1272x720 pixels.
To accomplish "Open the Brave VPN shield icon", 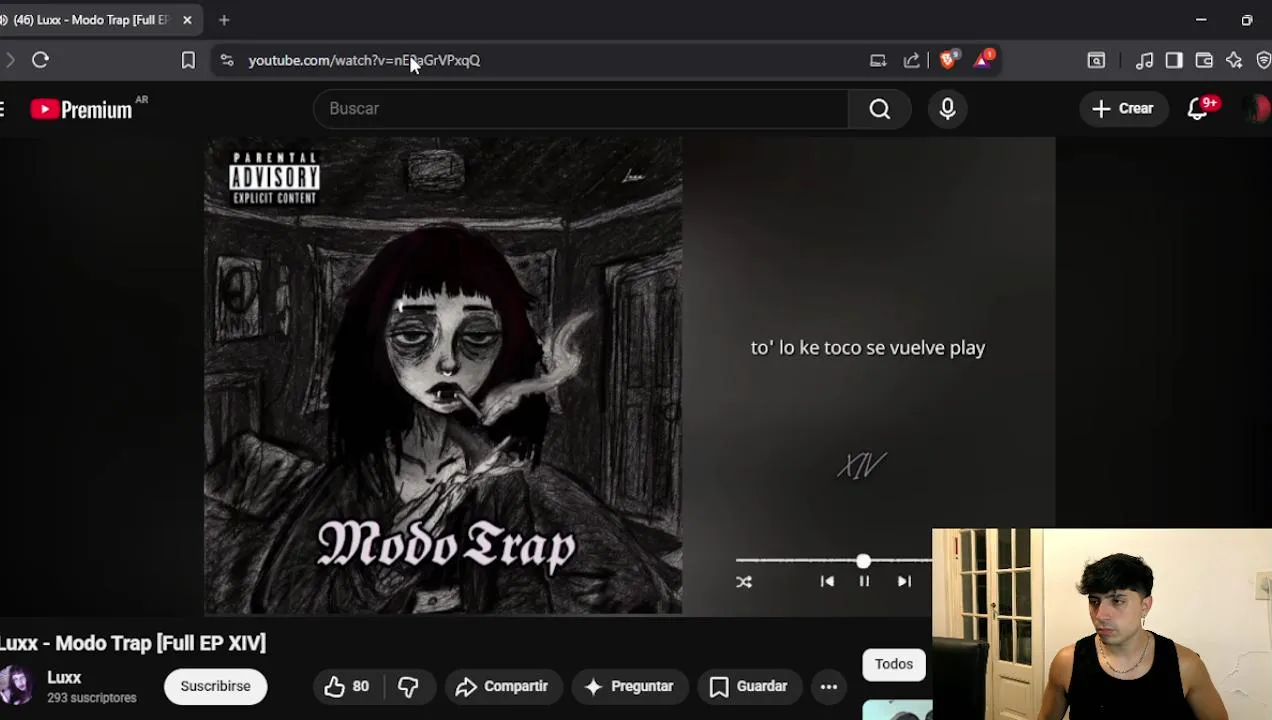I will click(1263, 60).
